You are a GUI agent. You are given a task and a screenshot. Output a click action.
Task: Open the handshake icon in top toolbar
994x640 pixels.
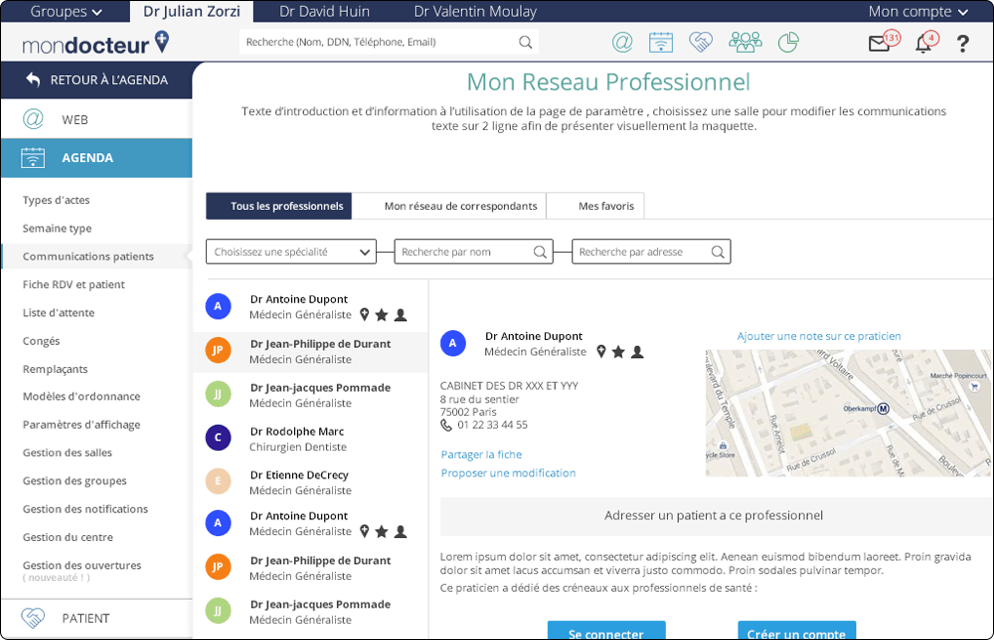coord(701,42)
